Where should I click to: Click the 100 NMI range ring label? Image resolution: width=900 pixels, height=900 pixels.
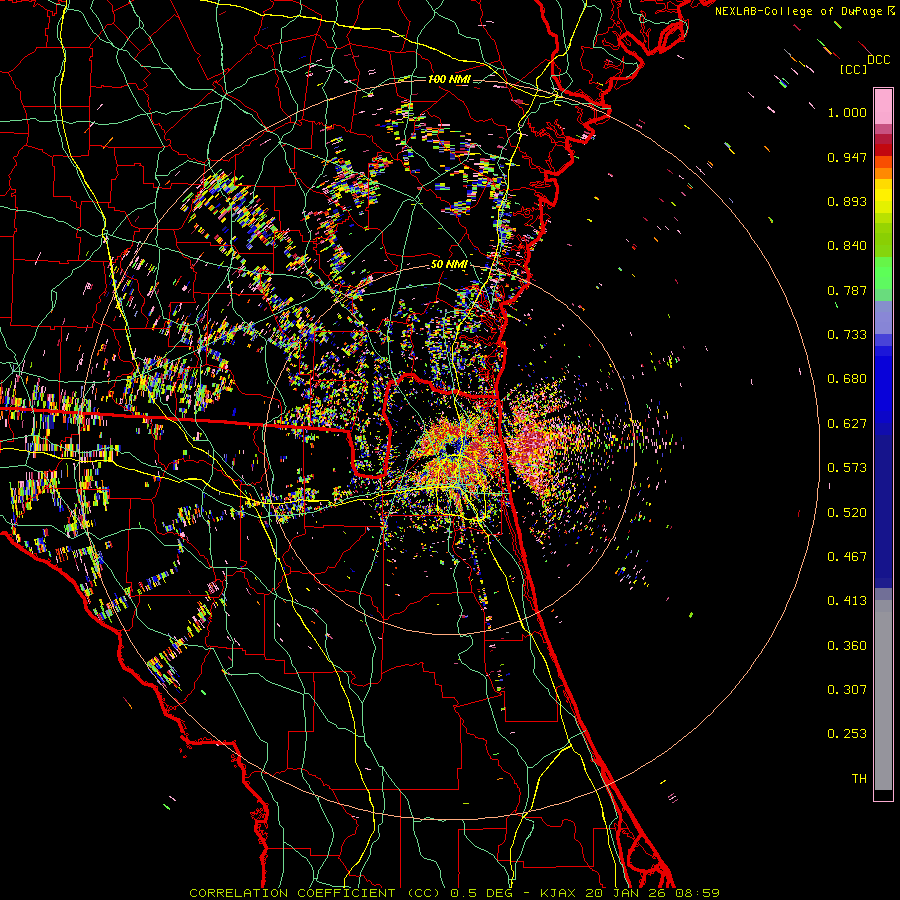(449, 79)
